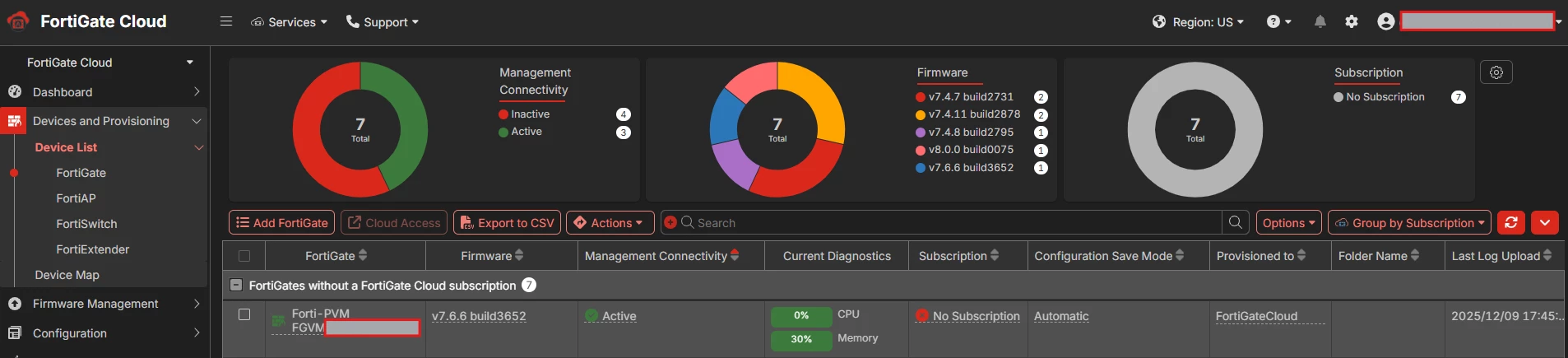This screenshot has height=358, width=1568.
Task: Click the add filter plus icon in search
Action: click(670, 222)
